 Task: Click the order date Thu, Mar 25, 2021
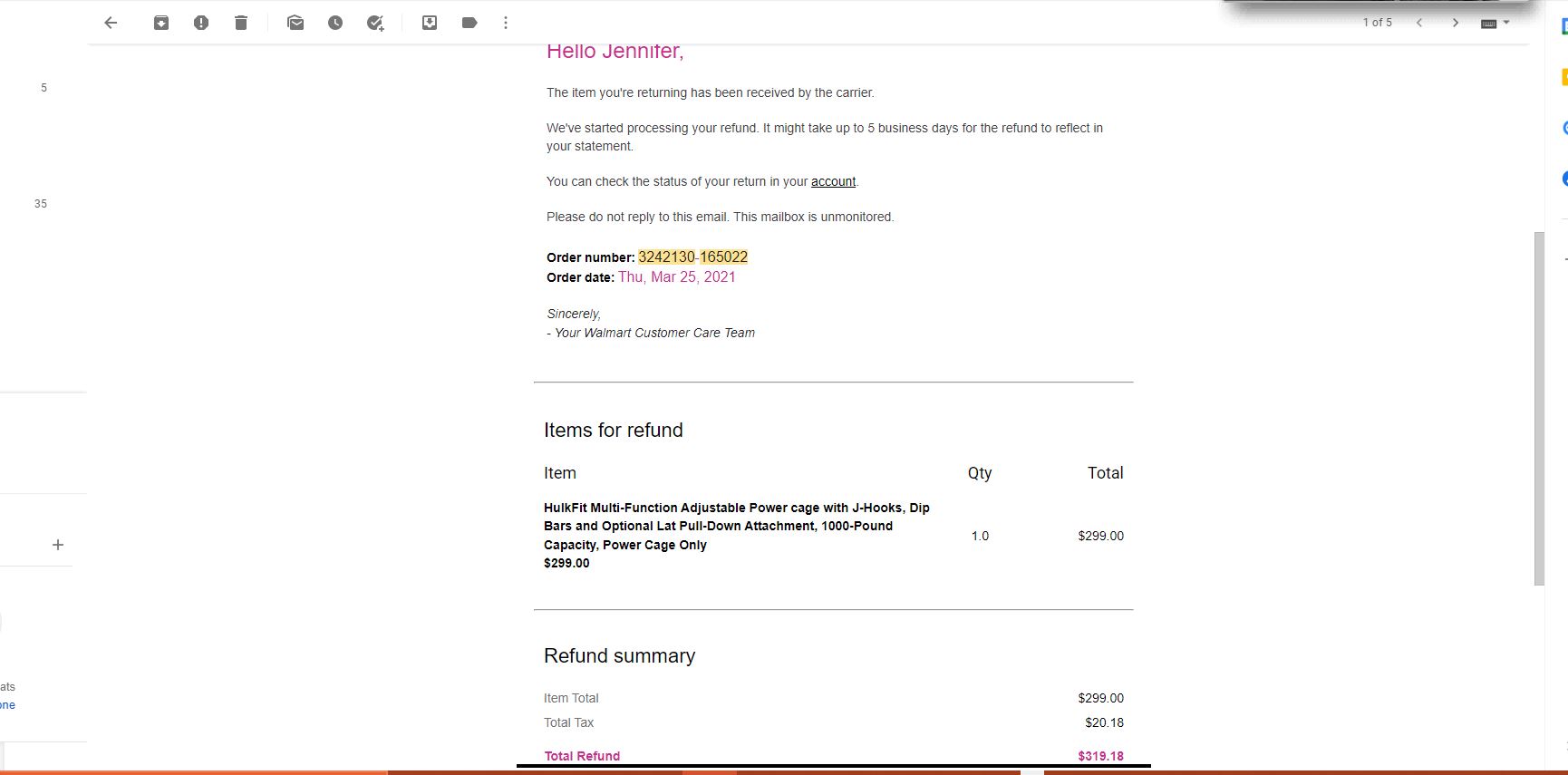pyautogui.click(x=677, y=277)
